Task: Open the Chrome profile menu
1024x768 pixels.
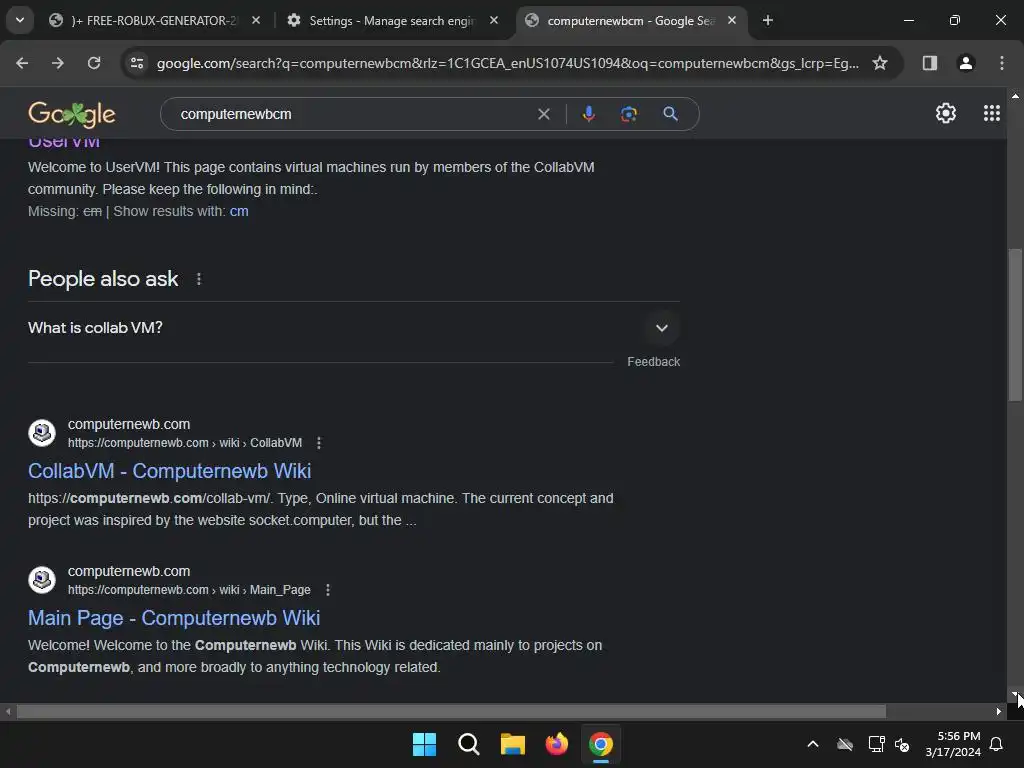Action: tap(965, 63)
